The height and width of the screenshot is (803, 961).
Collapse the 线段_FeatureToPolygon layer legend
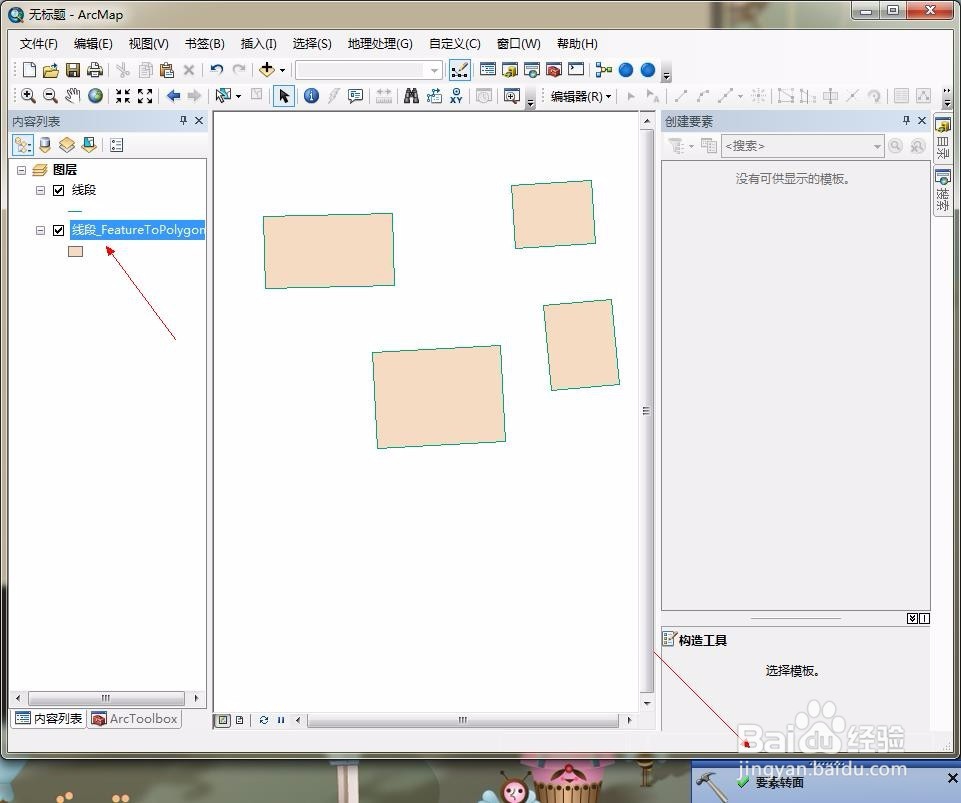(40, 230)
